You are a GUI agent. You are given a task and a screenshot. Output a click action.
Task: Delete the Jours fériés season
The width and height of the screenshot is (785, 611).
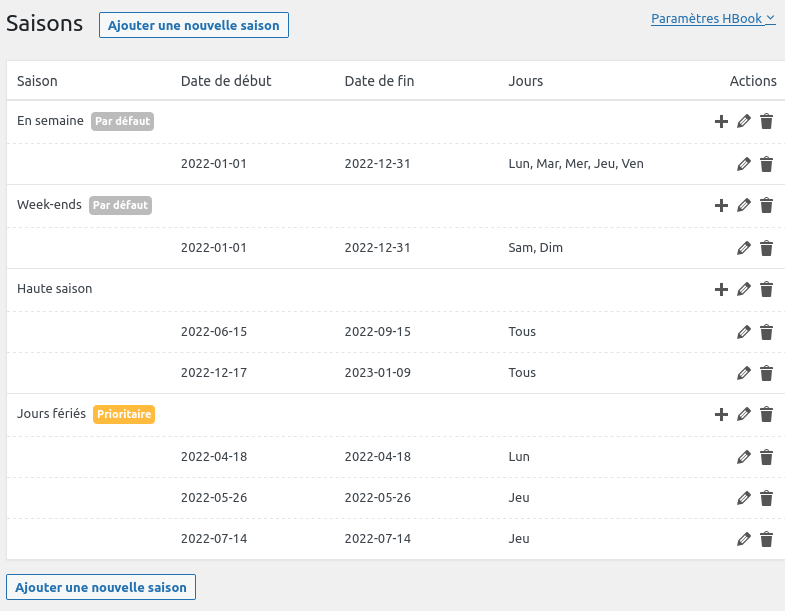click(x=767, y=414)
